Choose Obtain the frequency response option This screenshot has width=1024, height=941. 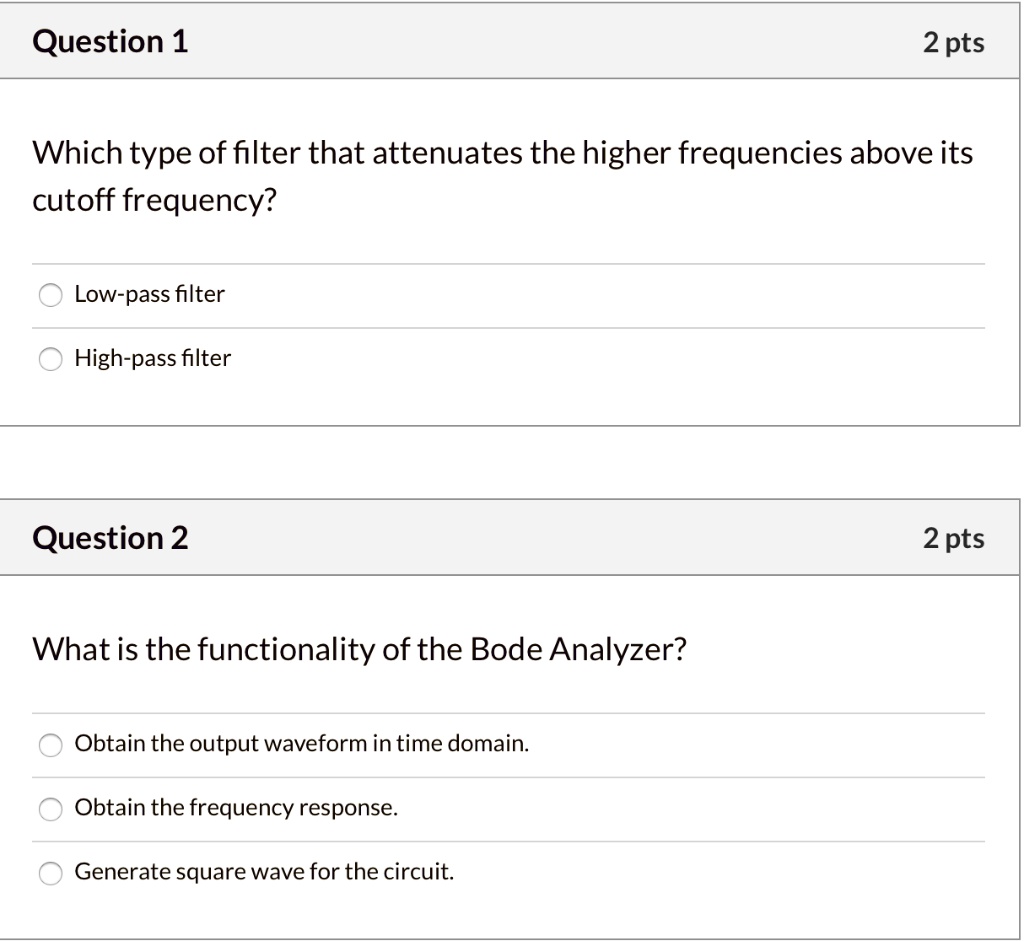pyautogui.click(x=50, y=809)
